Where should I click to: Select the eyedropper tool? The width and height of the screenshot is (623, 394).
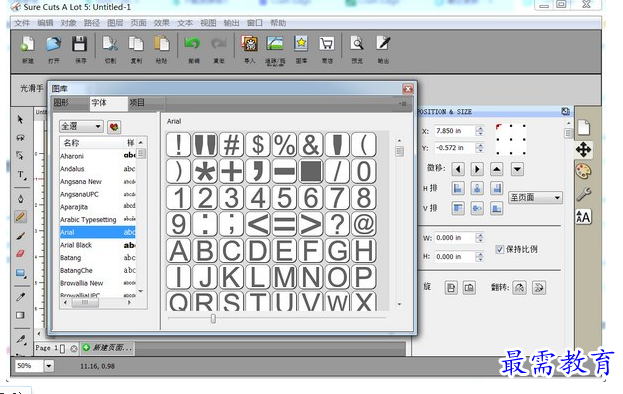point(21,297)
